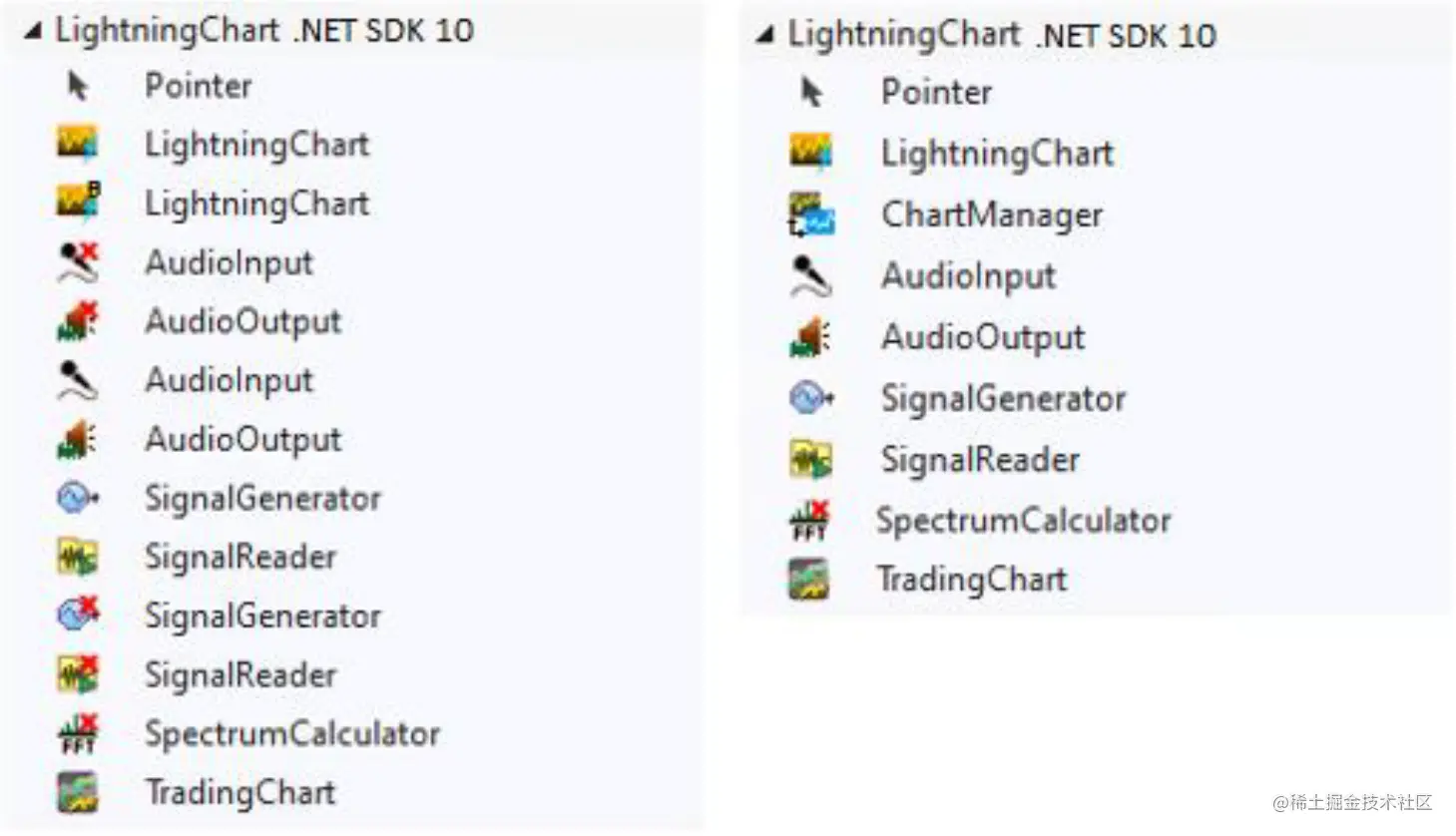This screenshot has height=836, width=1456.
Task: Pick the TradingChart label in right toolbox
Action: tap(971, 580)
